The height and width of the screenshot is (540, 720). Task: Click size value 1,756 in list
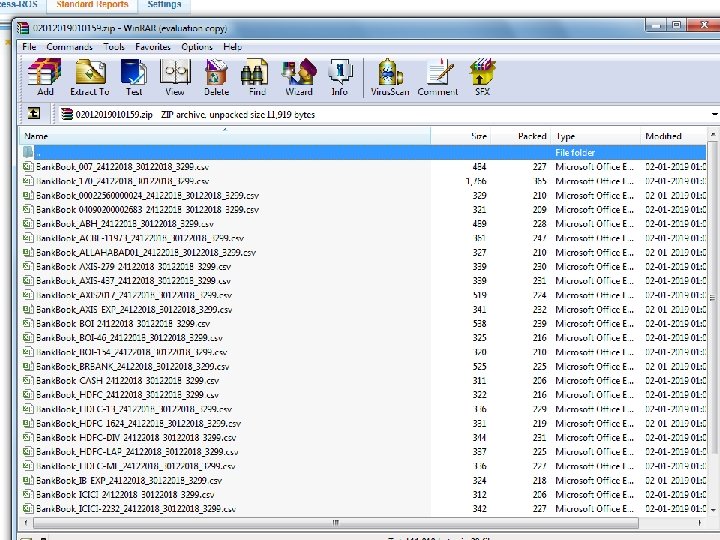(x=476, y=181)
